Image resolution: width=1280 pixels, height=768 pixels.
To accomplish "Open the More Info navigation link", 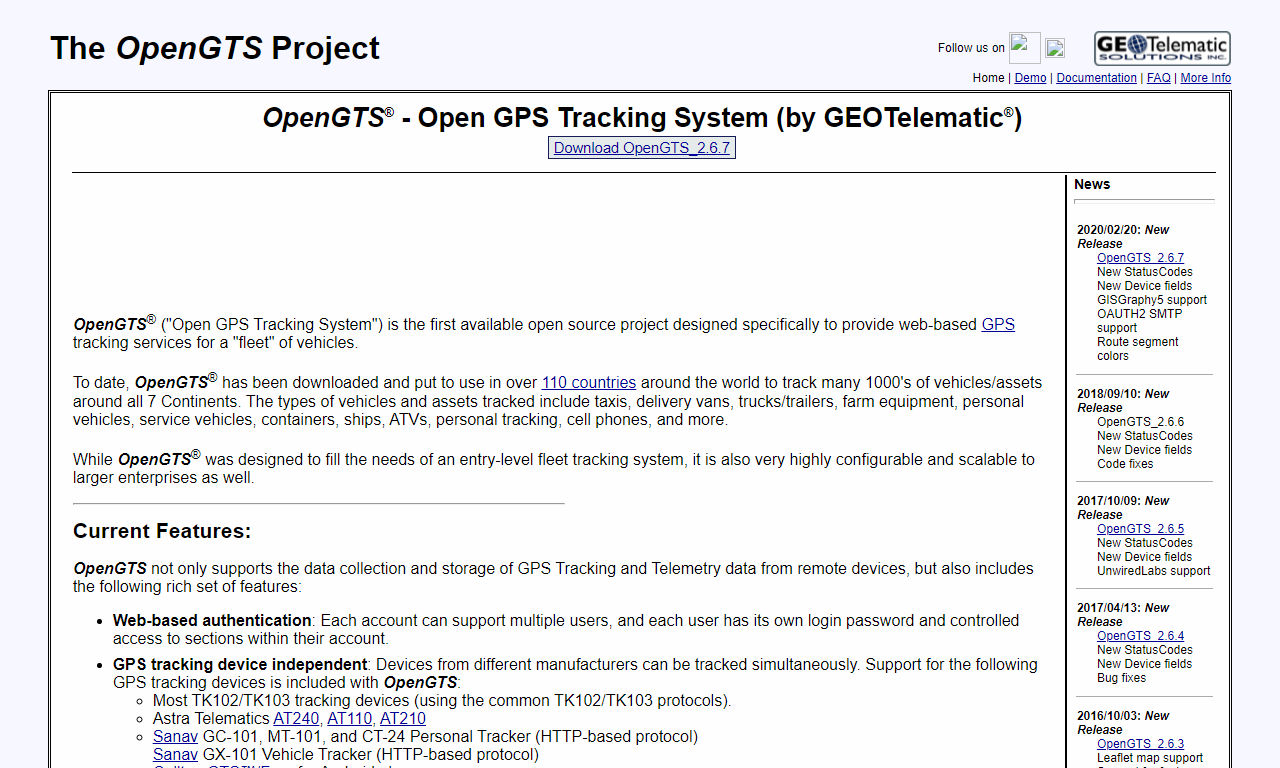I will click(x=1206, y=78).
